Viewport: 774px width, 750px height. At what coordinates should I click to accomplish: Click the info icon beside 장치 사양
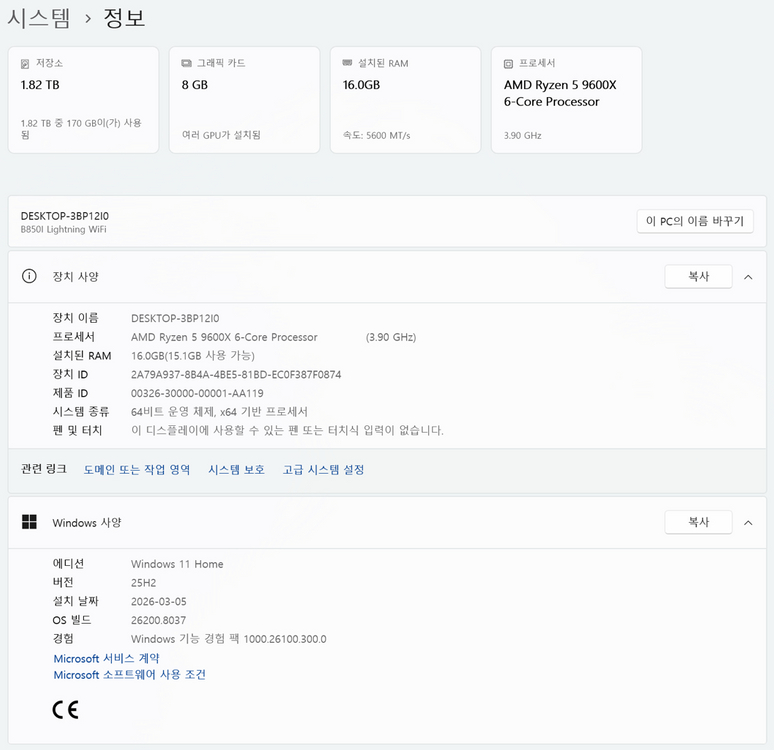point(30,277)
